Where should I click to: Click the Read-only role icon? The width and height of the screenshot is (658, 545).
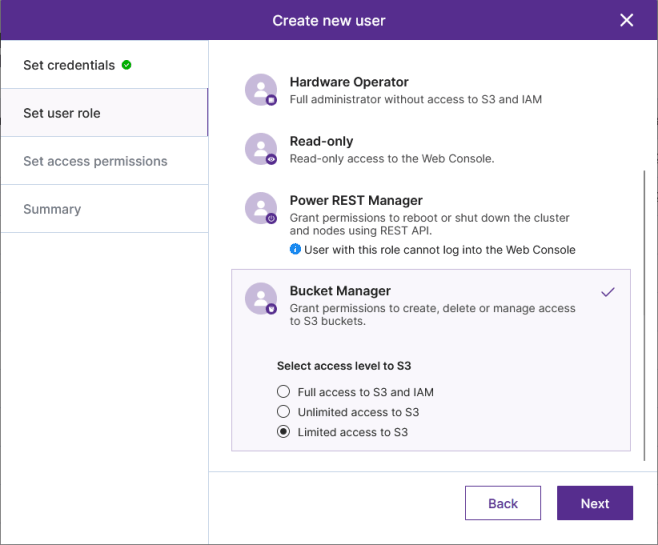point(261,149)
